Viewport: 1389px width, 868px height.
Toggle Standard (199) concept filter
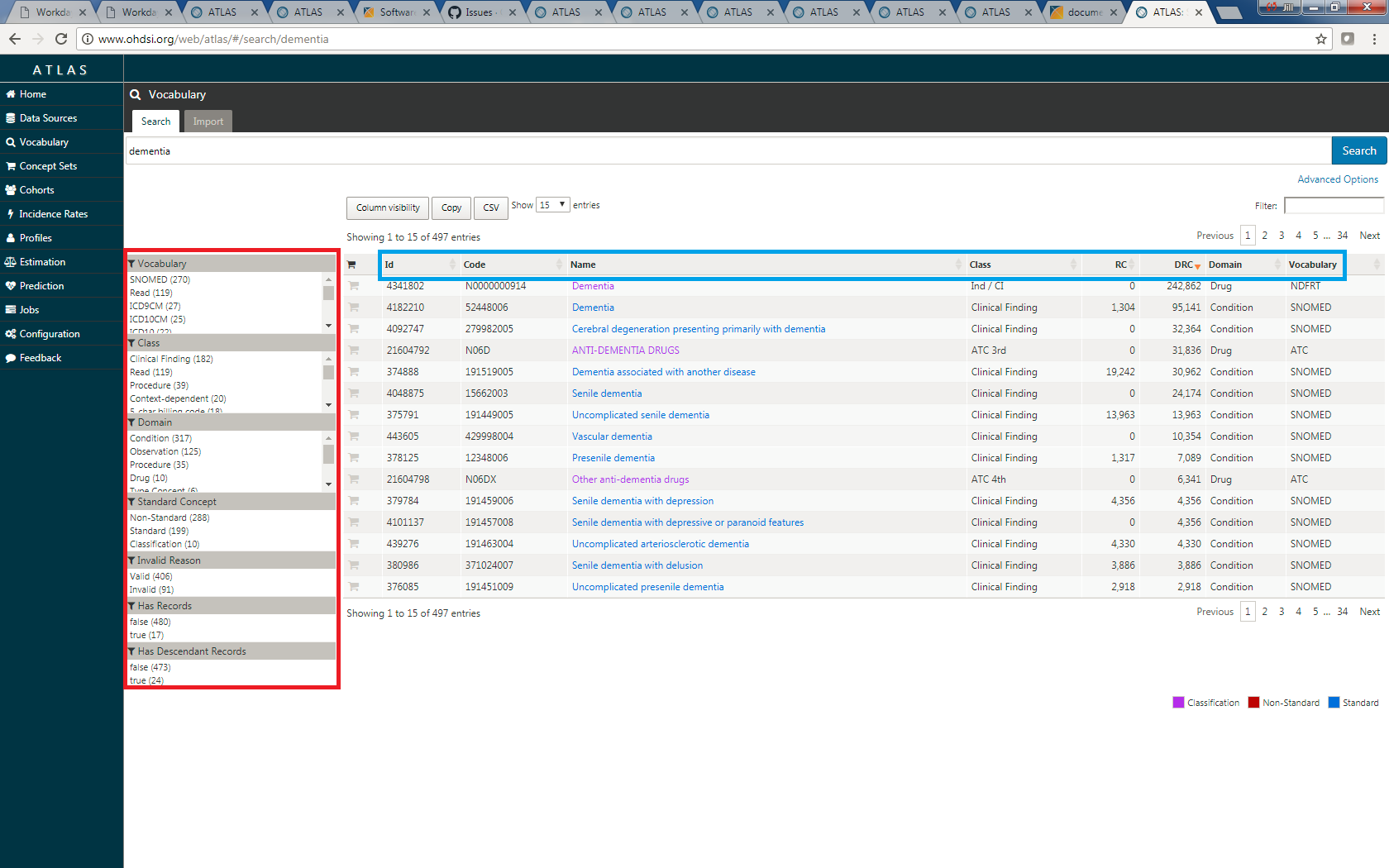[x=159, y=532]
